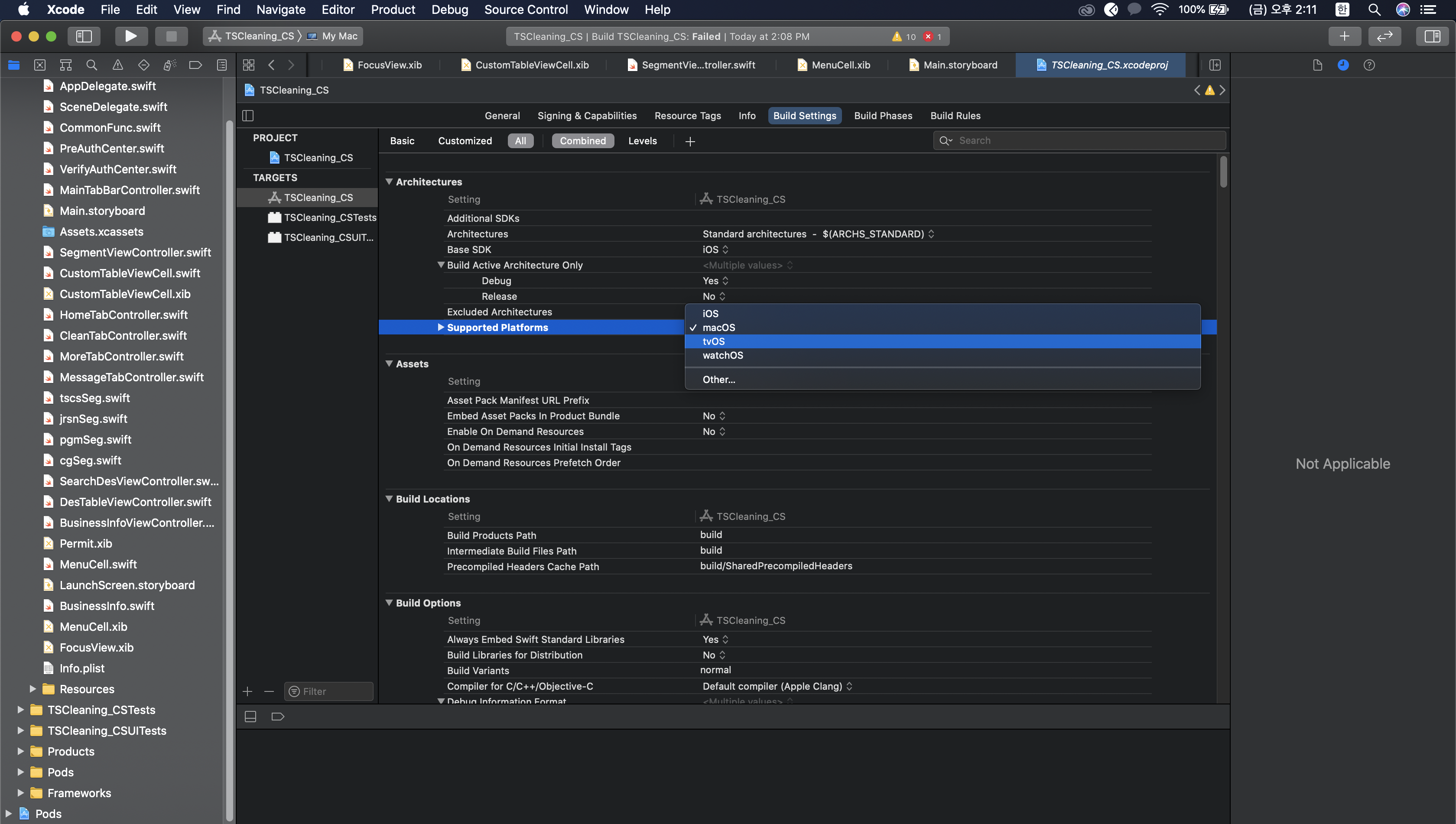Open code review back-forward button
The width and height of the screenshot is (1456, 824).
pos(1384,36)
